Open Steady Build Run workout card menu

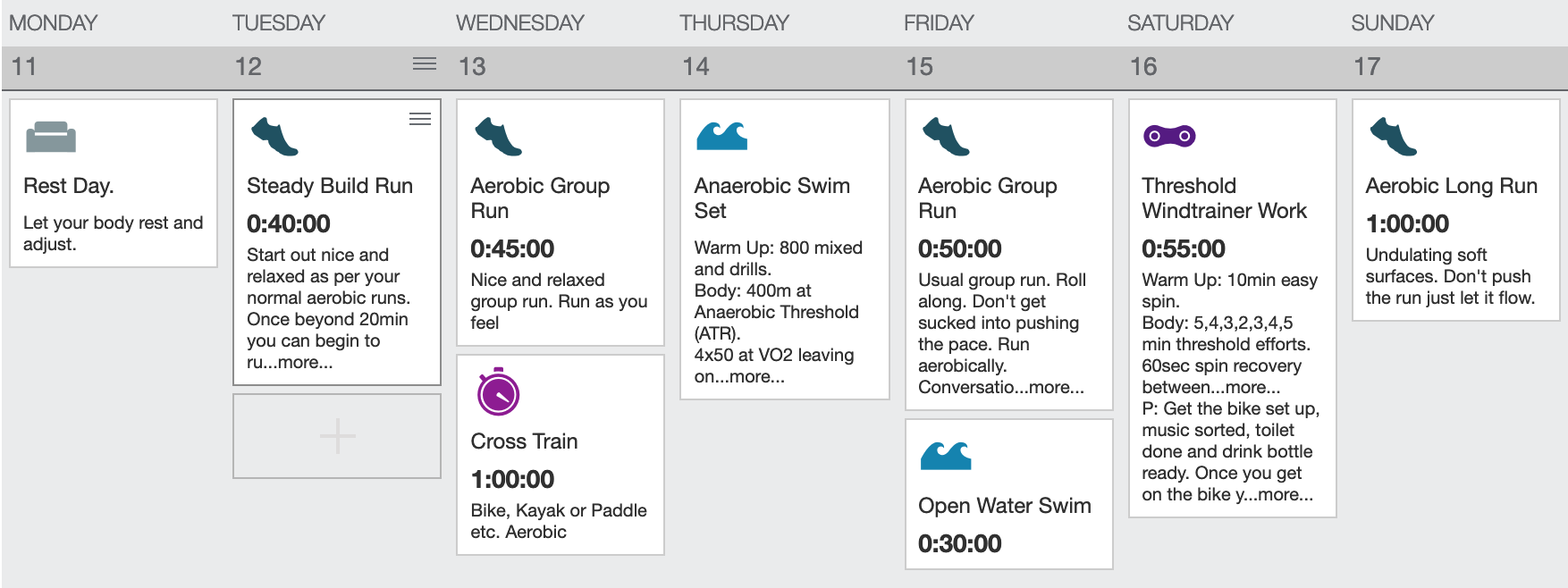click(420, 119)
